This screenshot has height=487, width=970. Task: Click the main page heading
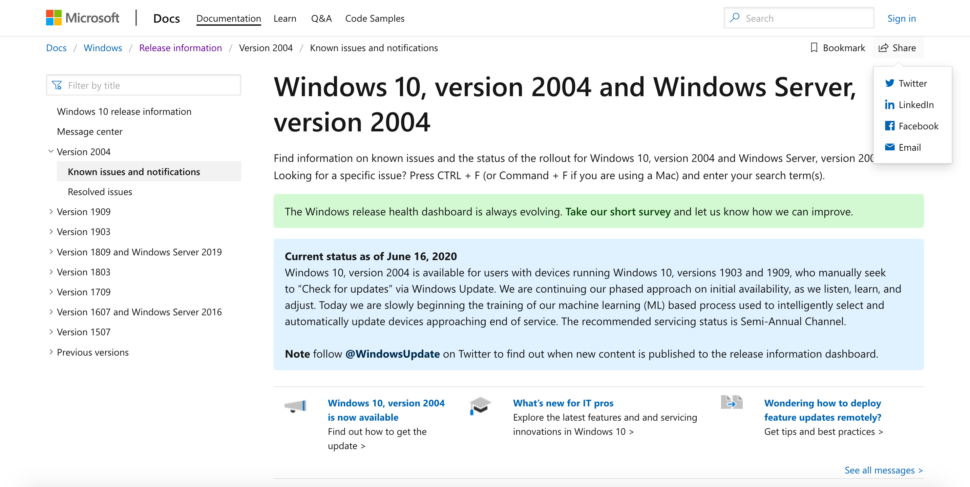565,105
